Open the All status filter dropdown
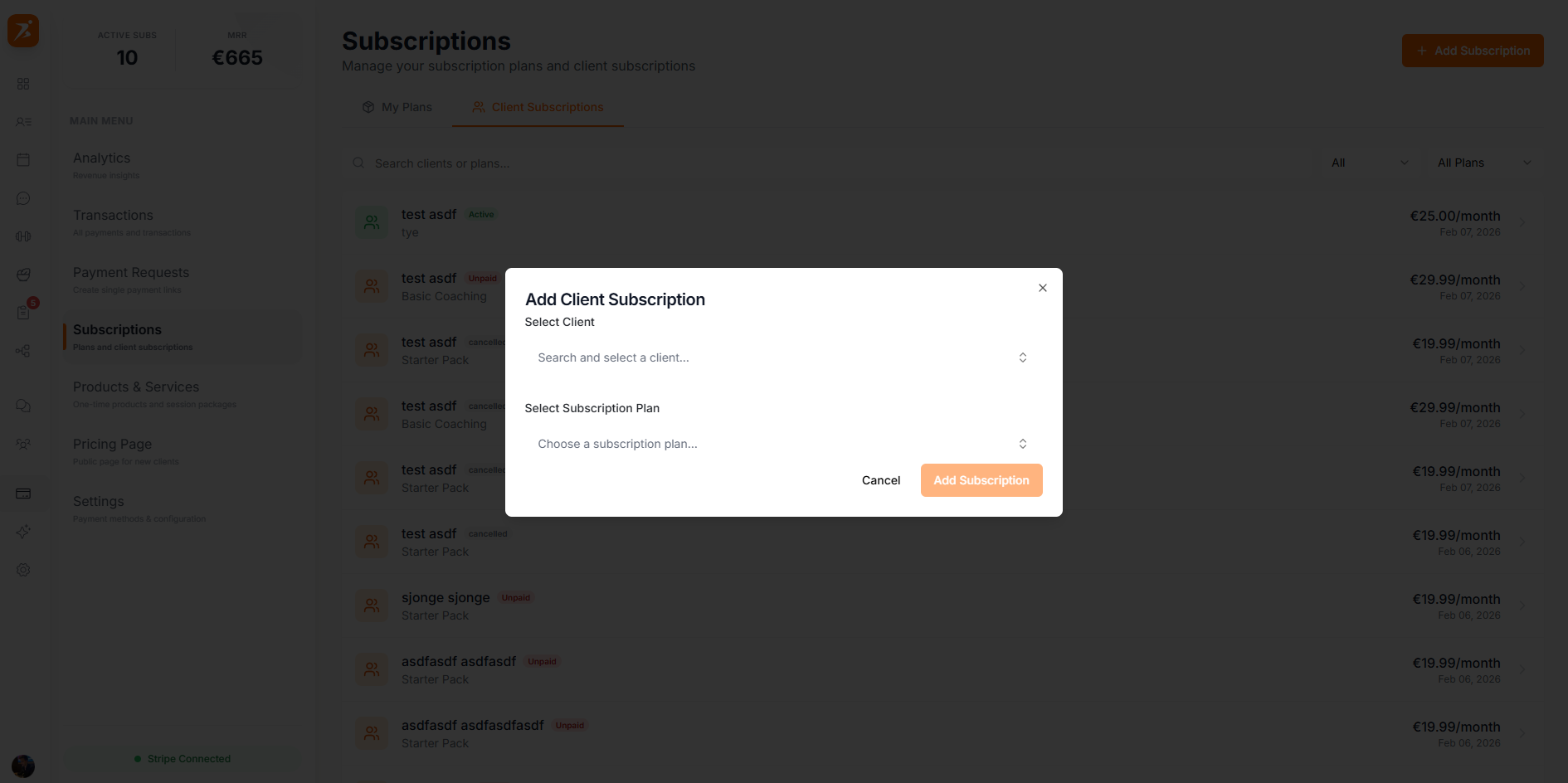 (x=1369, y=163)
